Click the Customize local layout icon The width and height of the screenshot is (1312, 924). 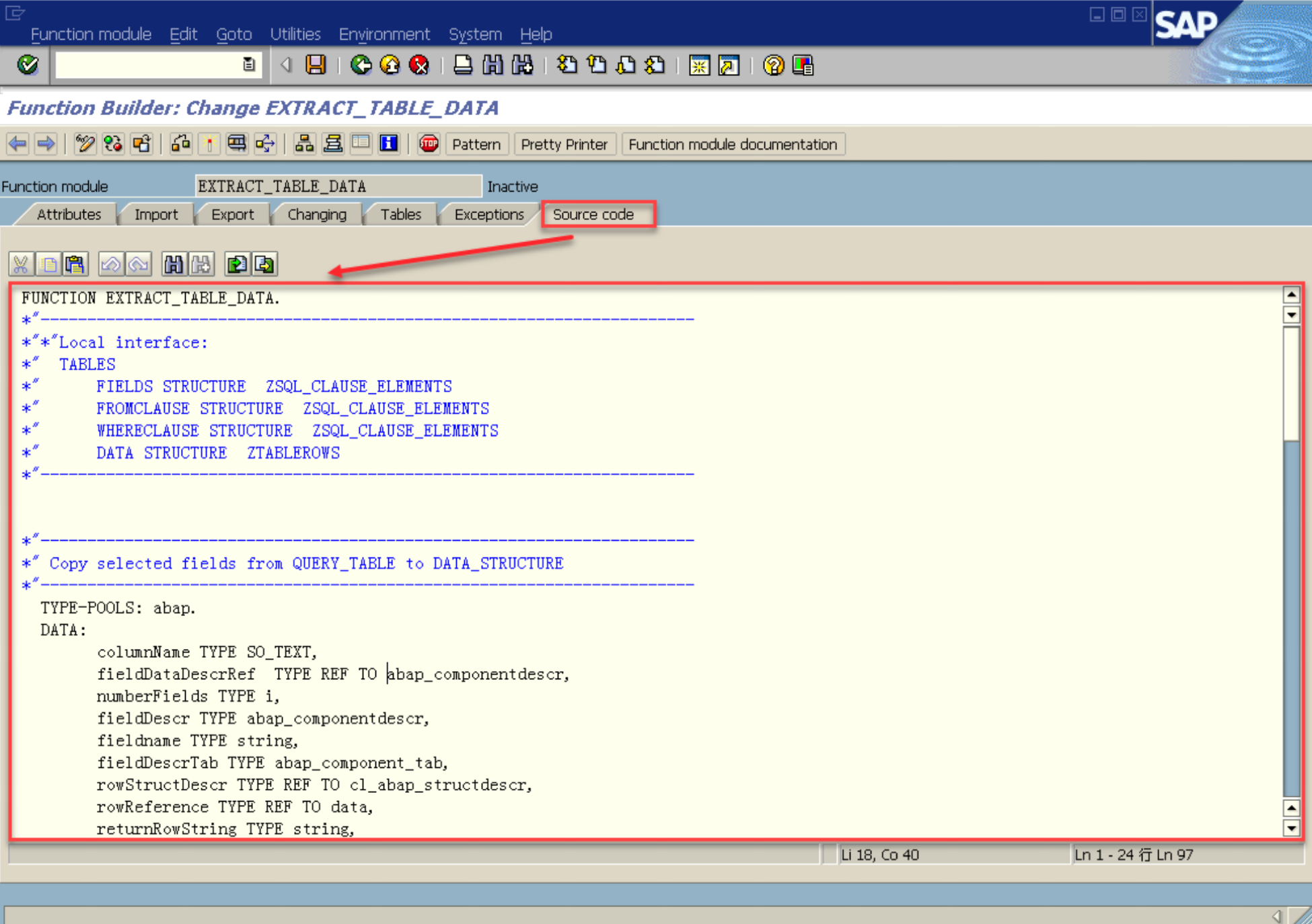(x=803, y=65)
